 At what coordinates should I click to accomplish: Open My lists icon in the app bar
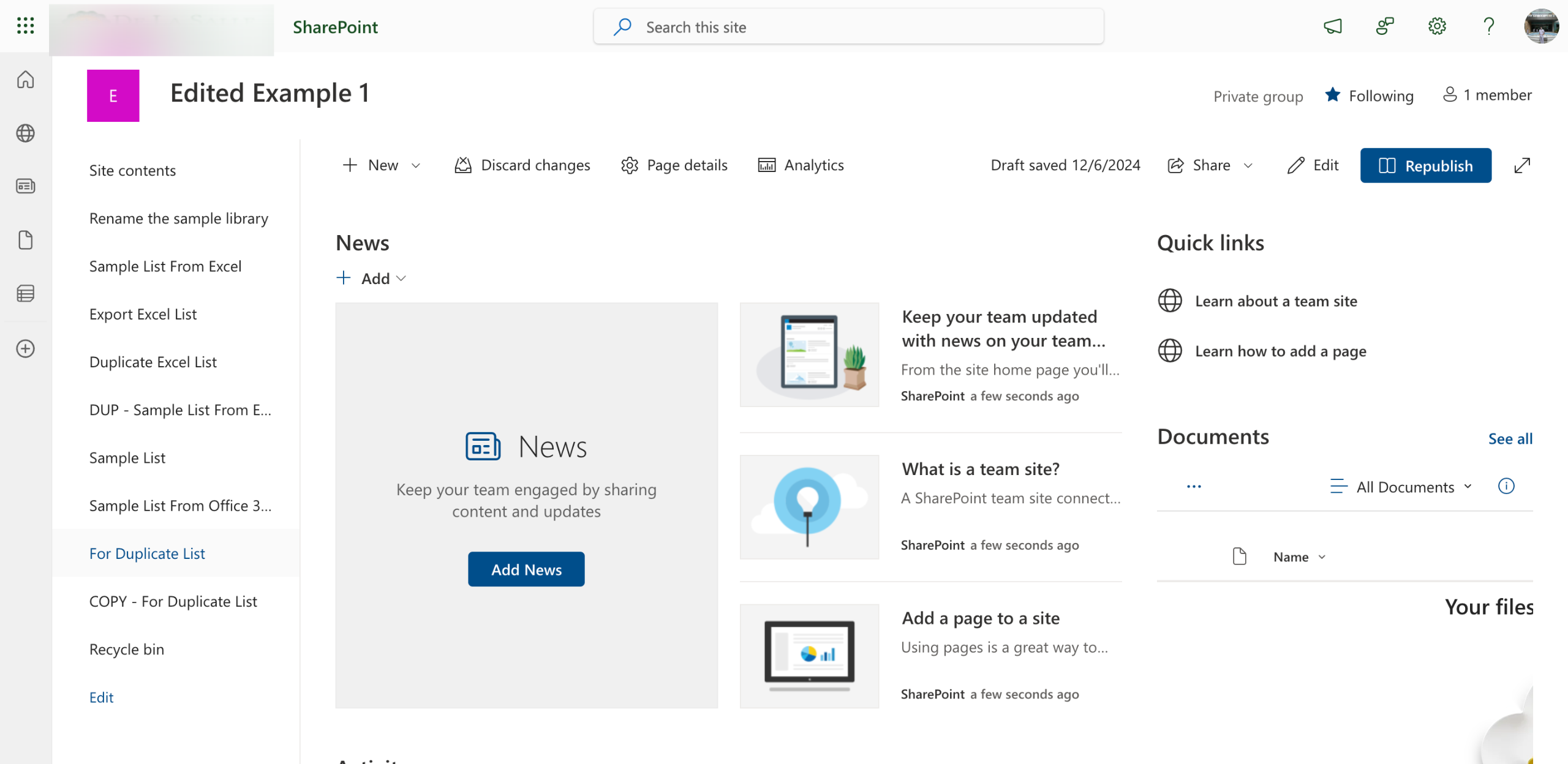pos(25,294)
